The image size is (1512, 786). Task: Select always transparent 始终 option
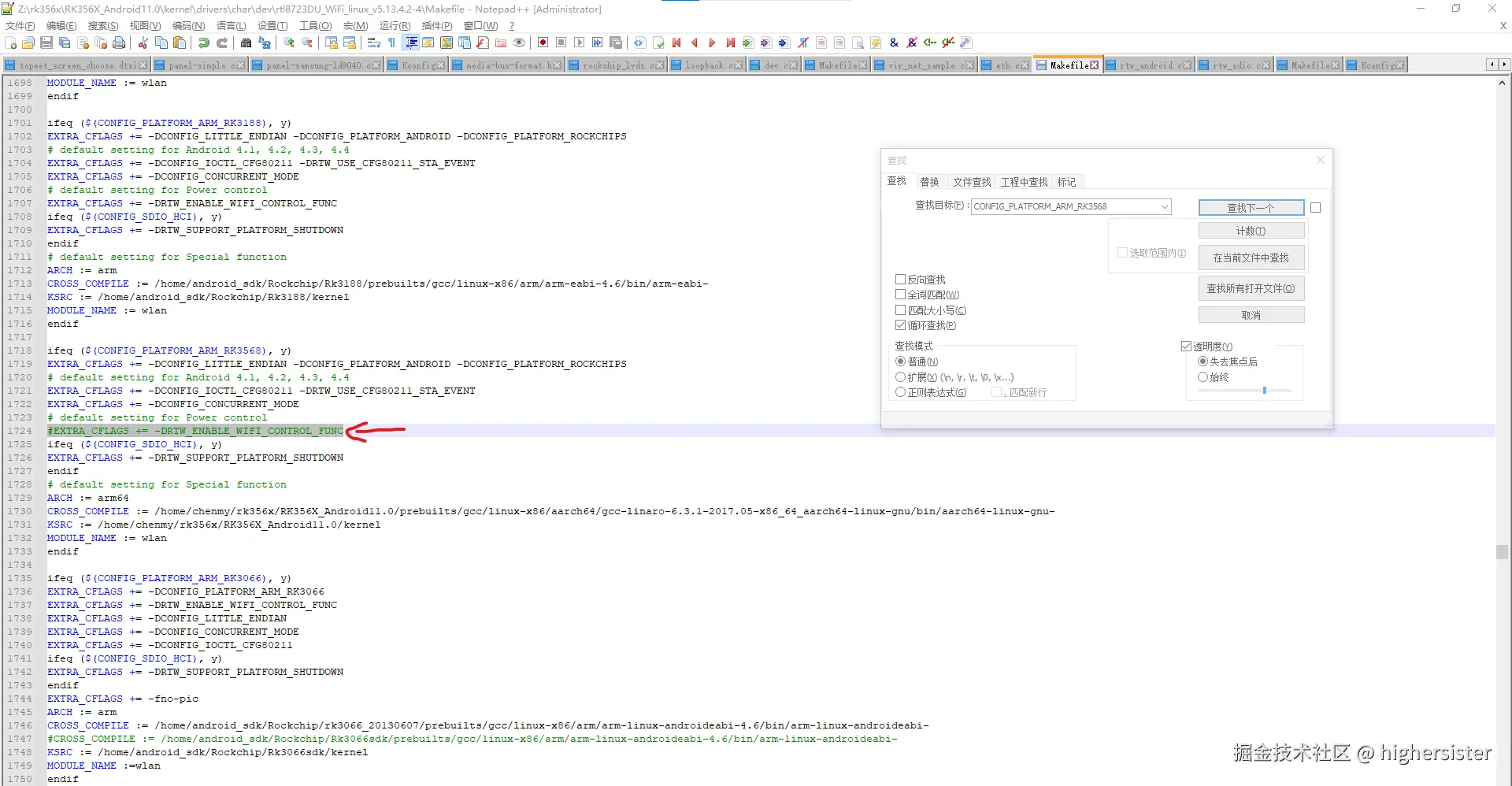click(1203, 377)
